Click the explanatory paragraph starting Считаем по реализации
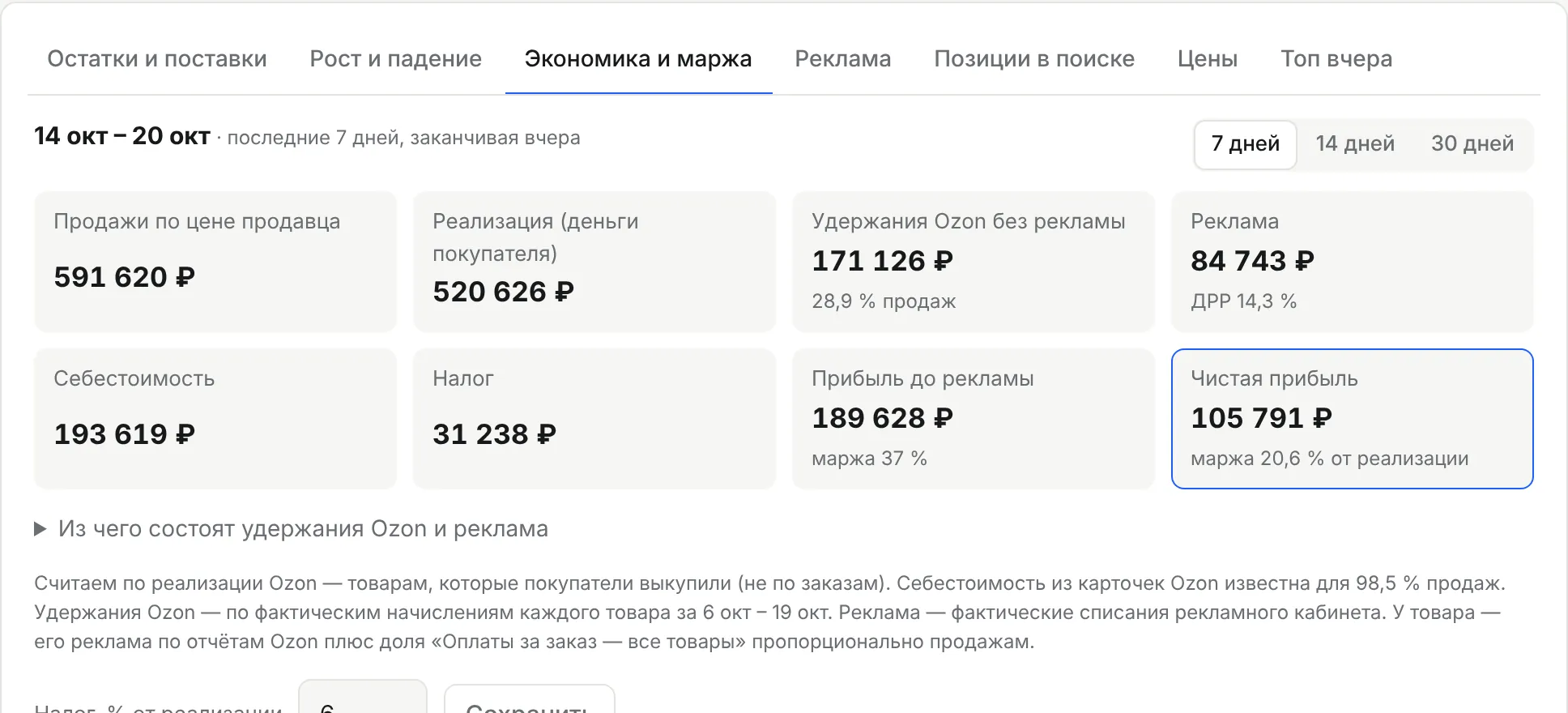This screenshot has height=713, width=1568. (769, 613)
